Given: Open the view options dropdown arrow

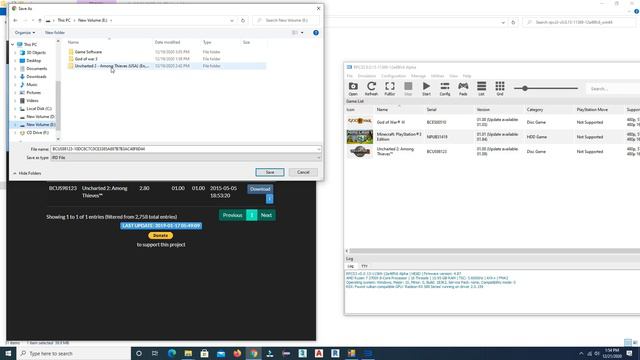Looking at the screenshot, I should (x=302, y=33).
